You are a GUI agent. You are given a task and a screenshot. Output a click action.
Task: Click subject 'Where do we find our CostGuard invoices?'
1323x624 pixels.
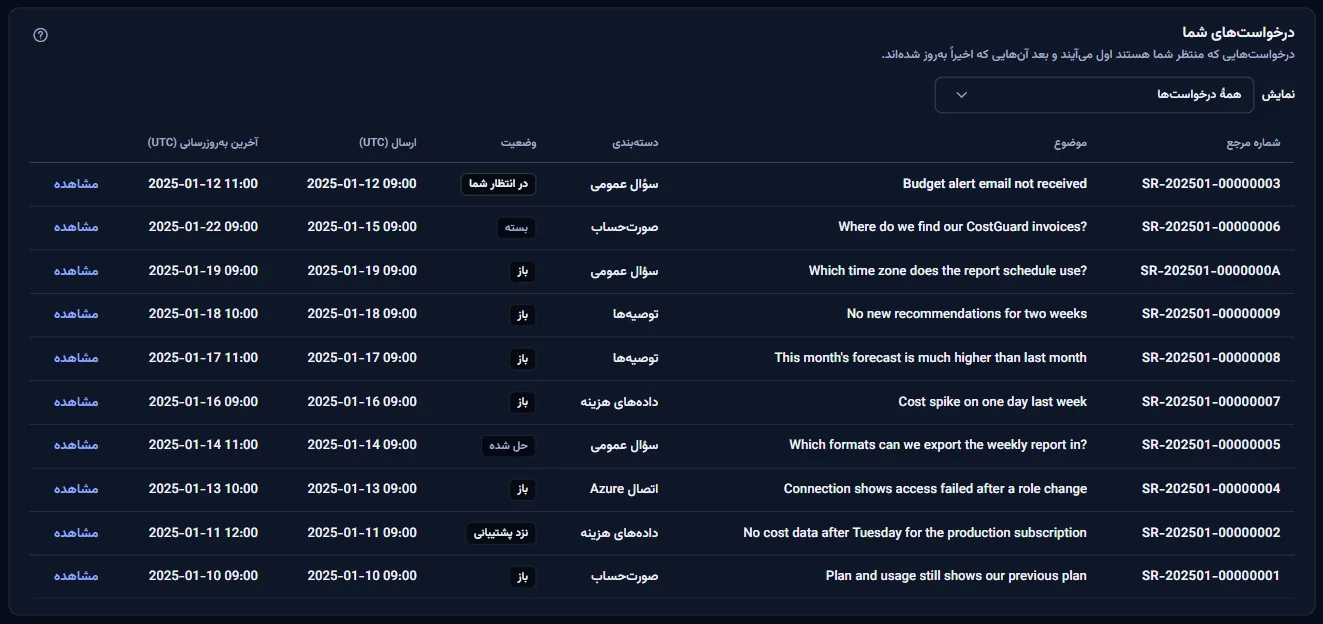pos(963,227)
